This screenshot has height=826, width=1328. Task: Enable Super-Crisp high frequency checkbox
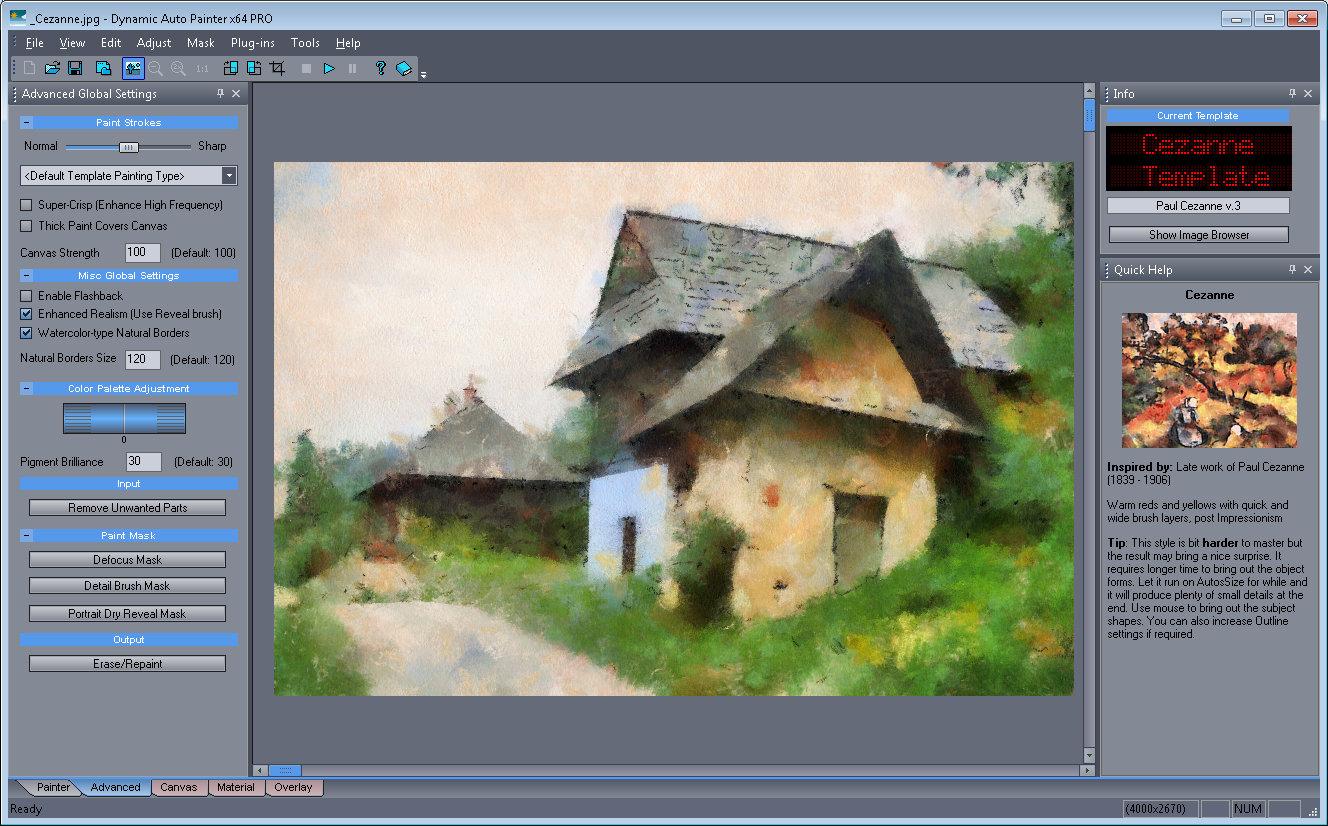click(x=26, y=205)
